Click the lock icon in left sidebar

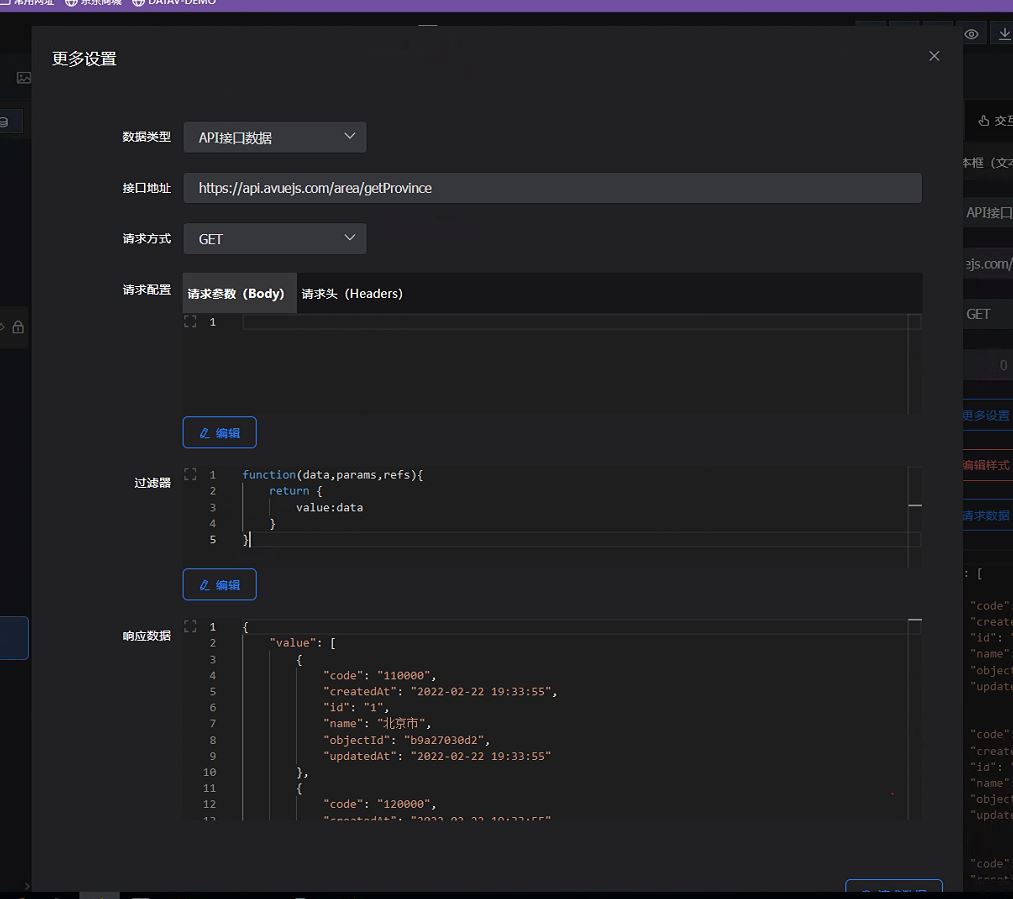click(18, 327)
